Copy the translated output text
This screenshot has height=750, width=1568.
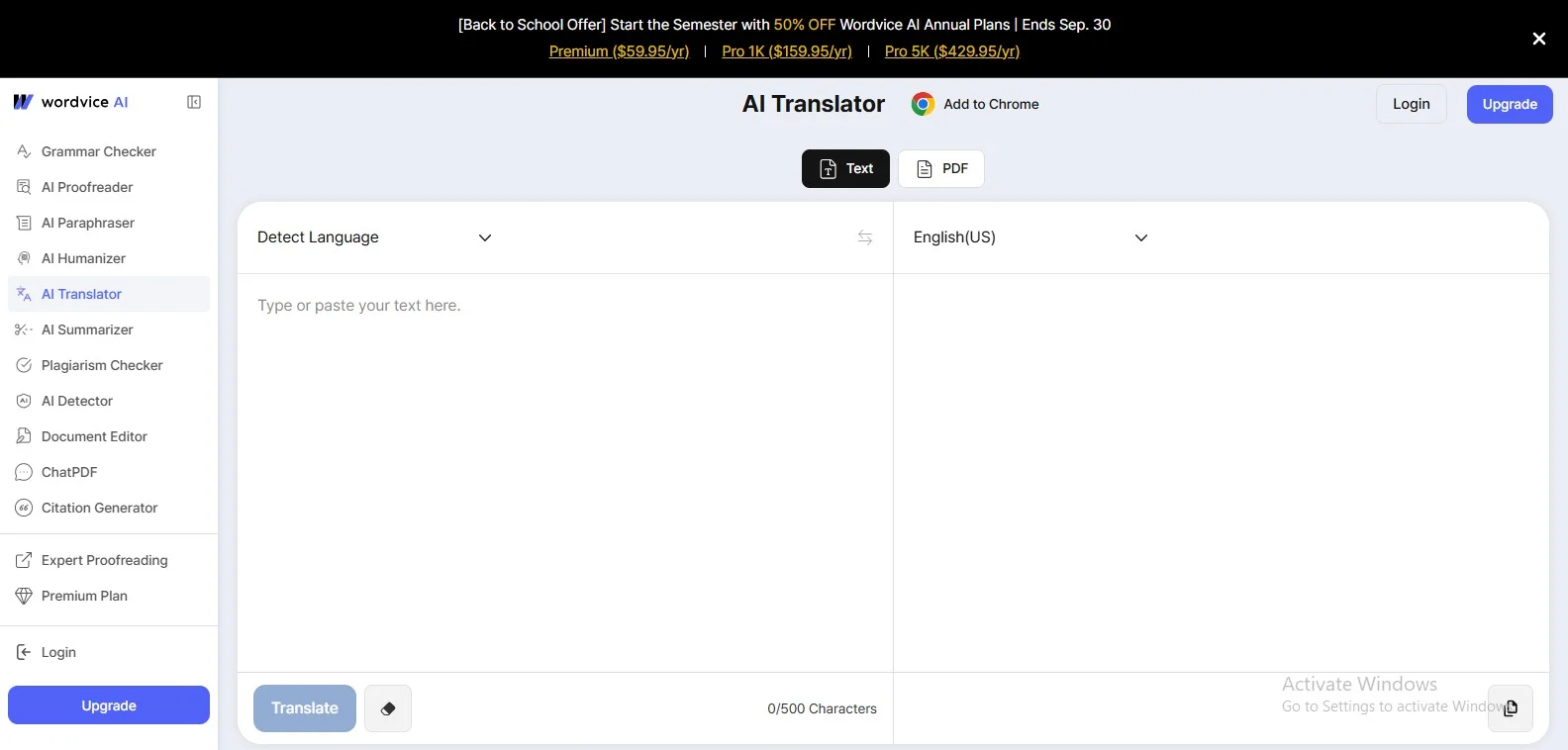[x=1511, y=708]
